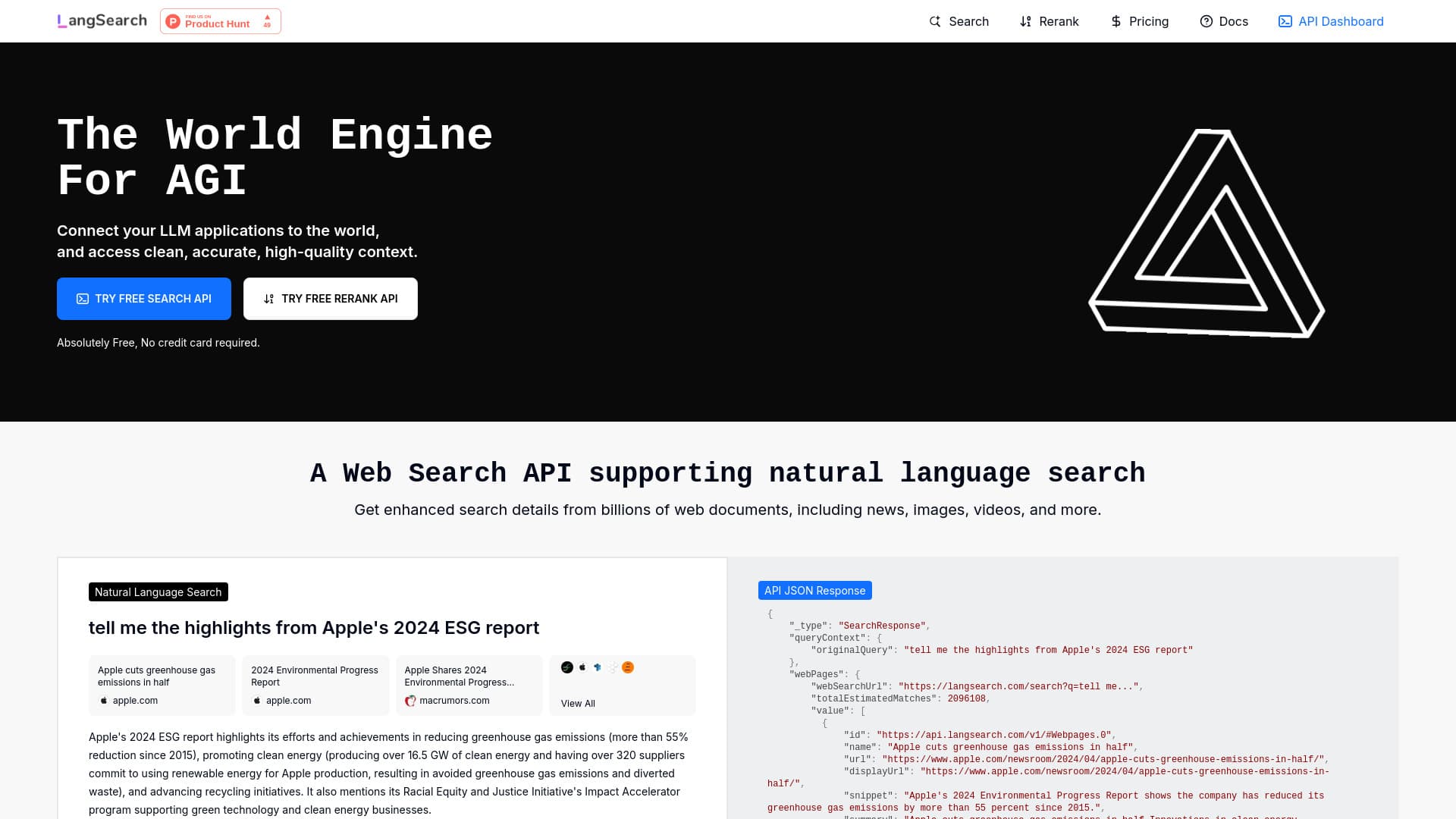The image size is (1456, 819).
Task: Go to the Pricing section
Action: pyautogui.click(x=1140, y=21)
